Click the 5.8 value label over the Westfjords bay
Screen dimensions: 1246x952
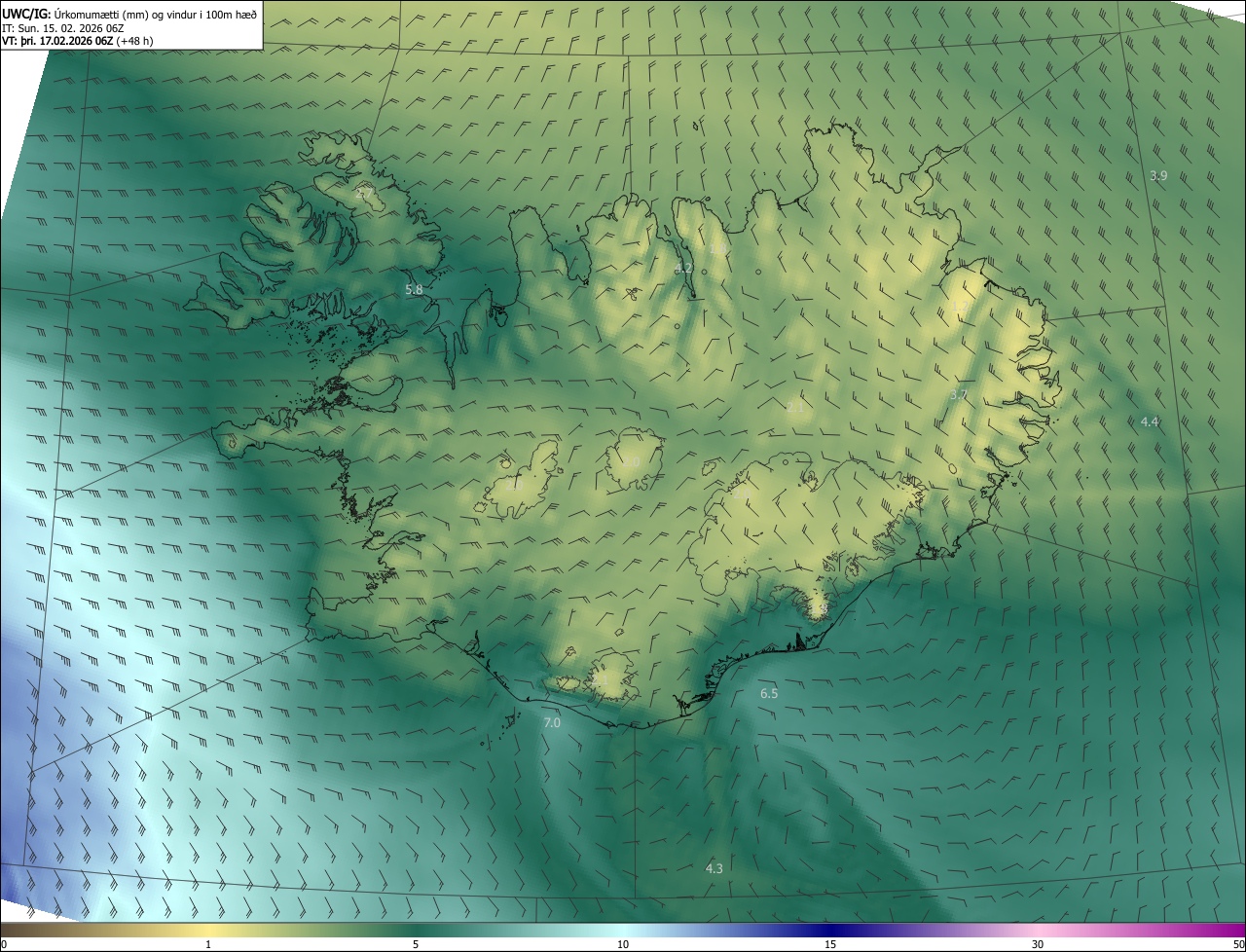(x=414, y=289)
